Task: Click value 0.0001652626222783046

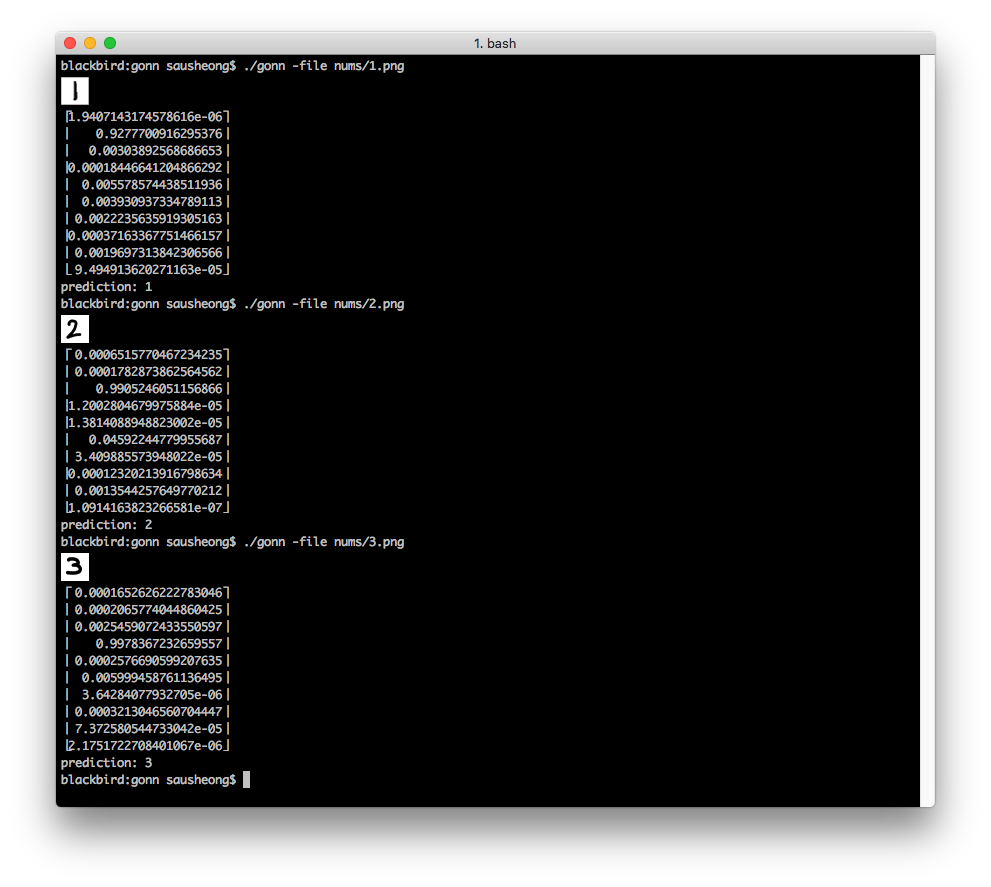Action: 149,593
